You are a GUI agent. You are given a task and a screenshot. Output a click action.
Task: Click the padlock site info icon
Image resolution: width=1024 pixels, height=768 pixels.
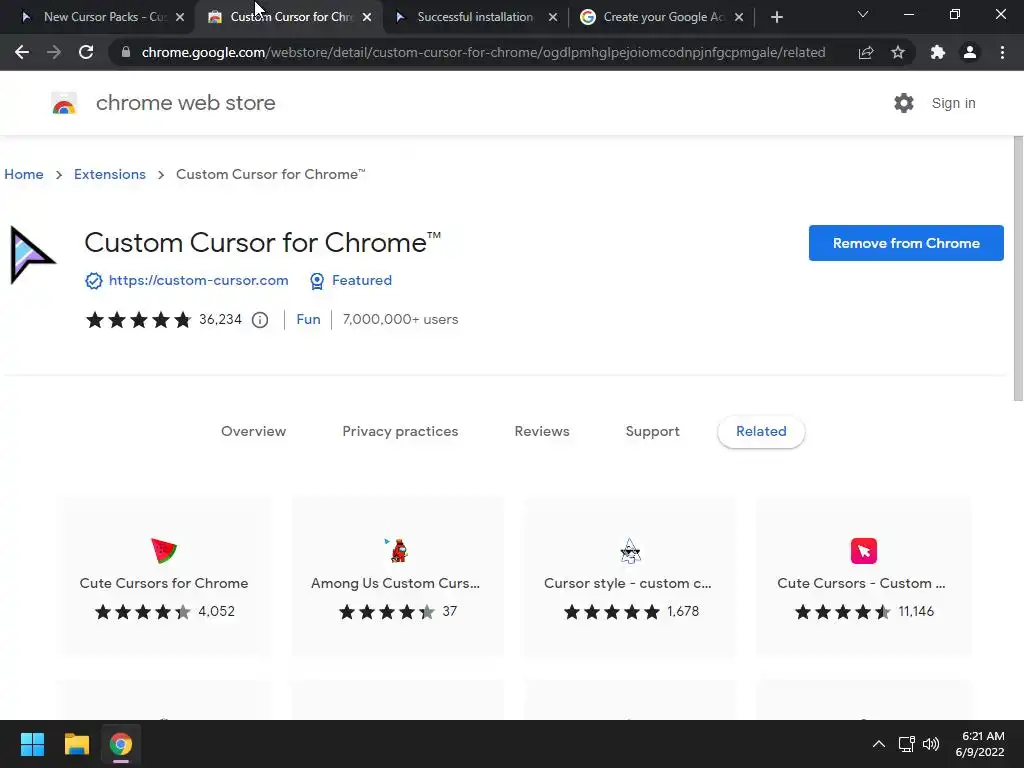pyautogui.click(x=126, y=52)
